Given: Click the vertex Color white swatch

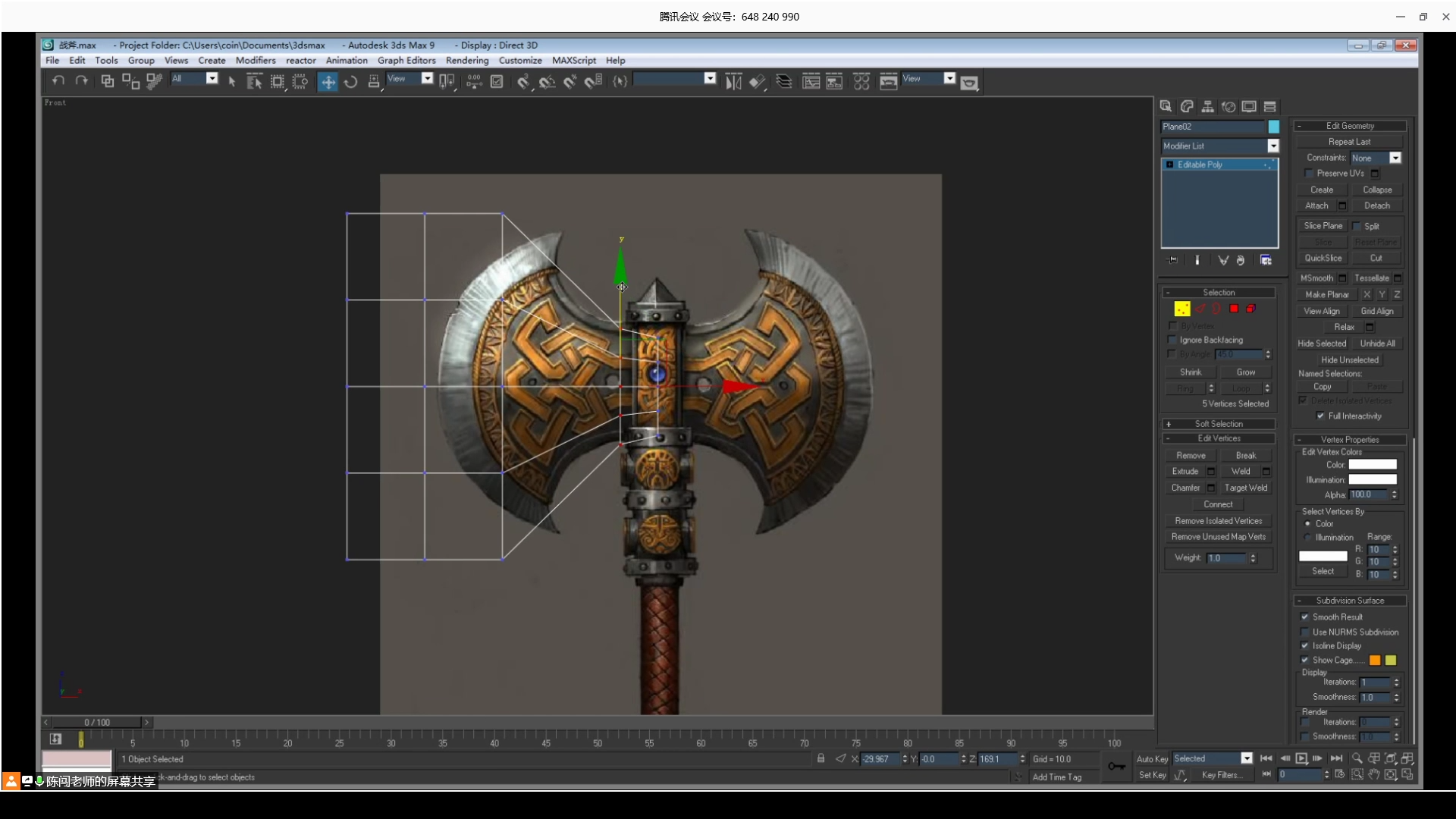Looking at the screenshot, I should [x=1373, y=465].
